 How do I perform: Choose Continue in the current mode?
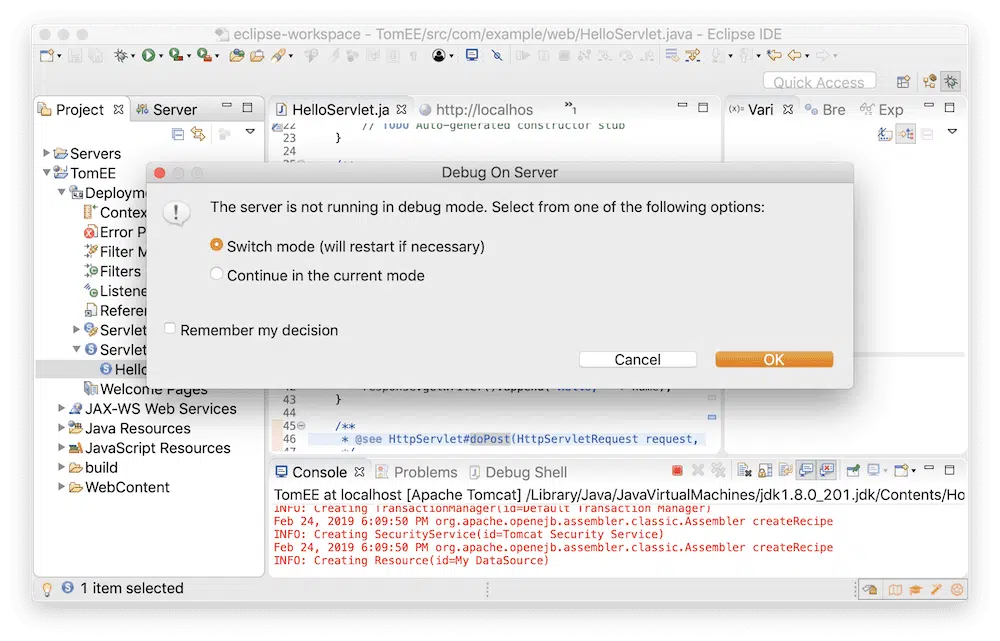tap(217, 275)
